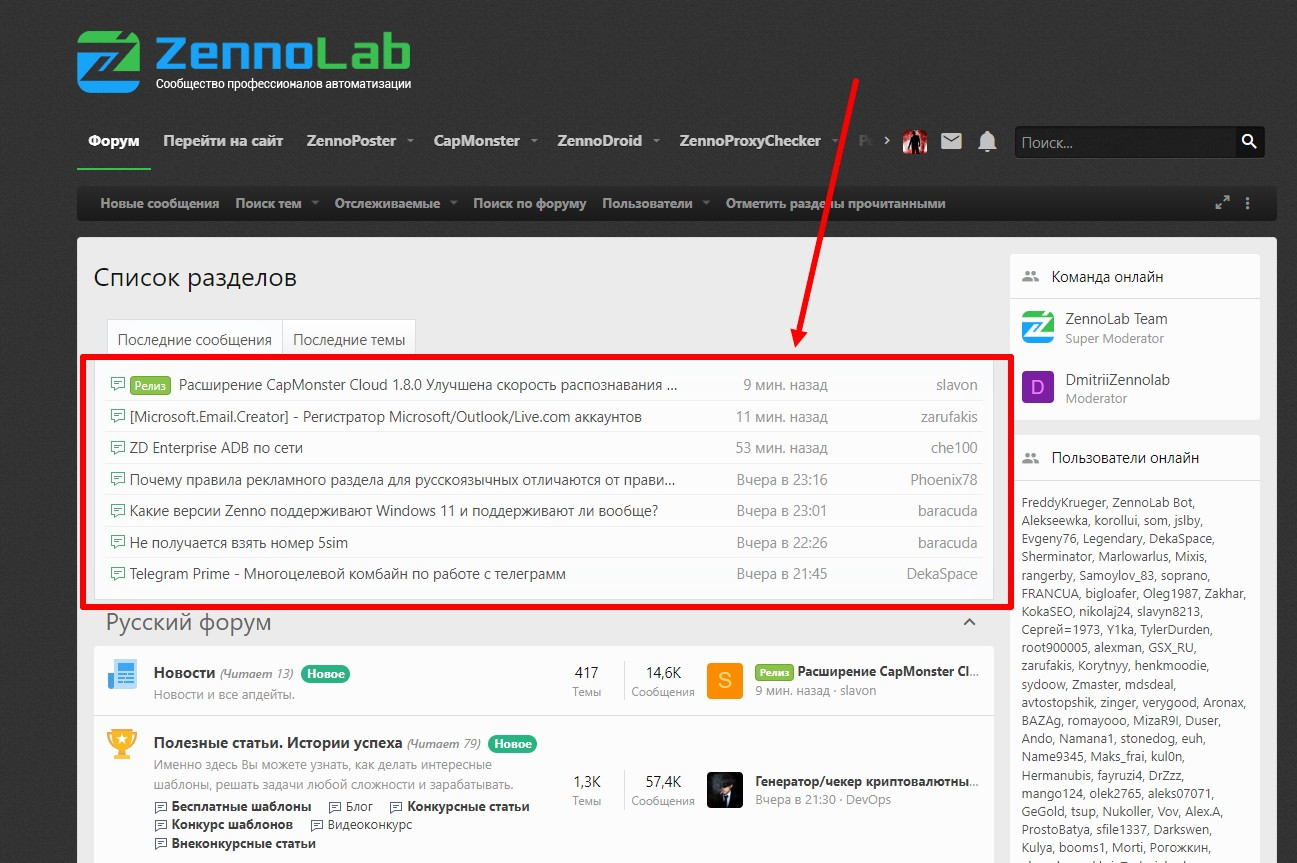
Task: Open FreddyKrueger in online users
Action: click(x=1063, y=502)
